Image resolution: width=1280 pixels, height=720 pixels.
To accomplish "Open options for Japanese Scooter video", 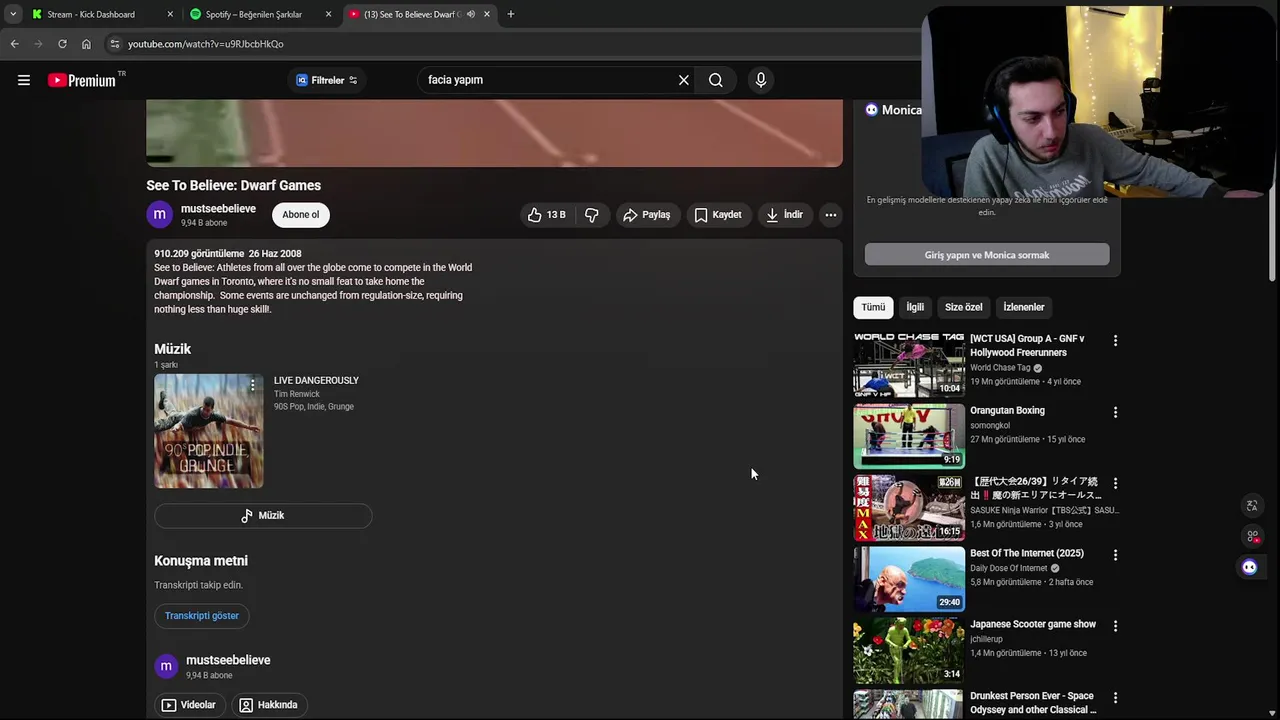I will [1115, 626].
